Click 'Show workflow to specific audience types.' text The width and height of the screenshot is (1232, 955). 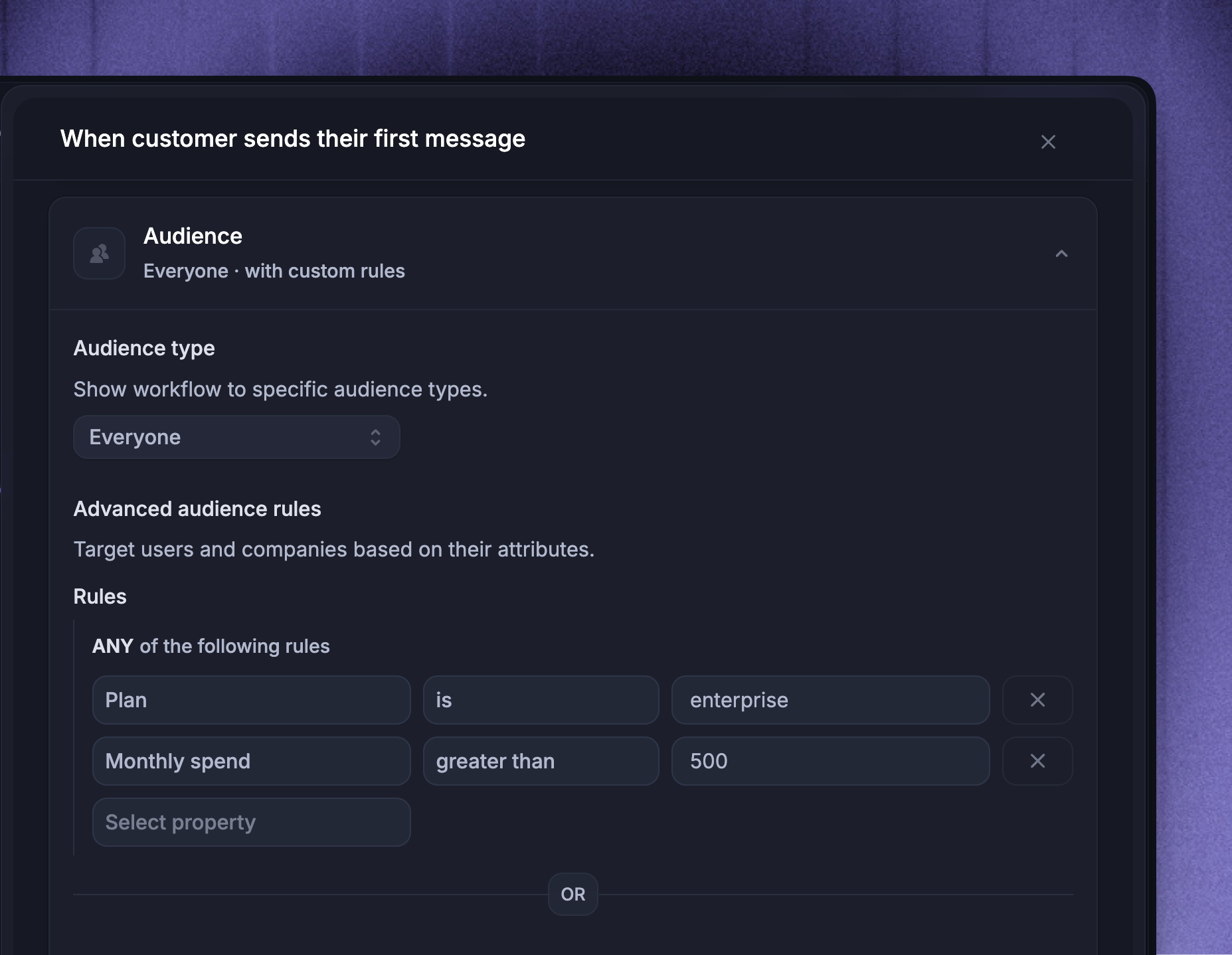click(x=280, y=389)
